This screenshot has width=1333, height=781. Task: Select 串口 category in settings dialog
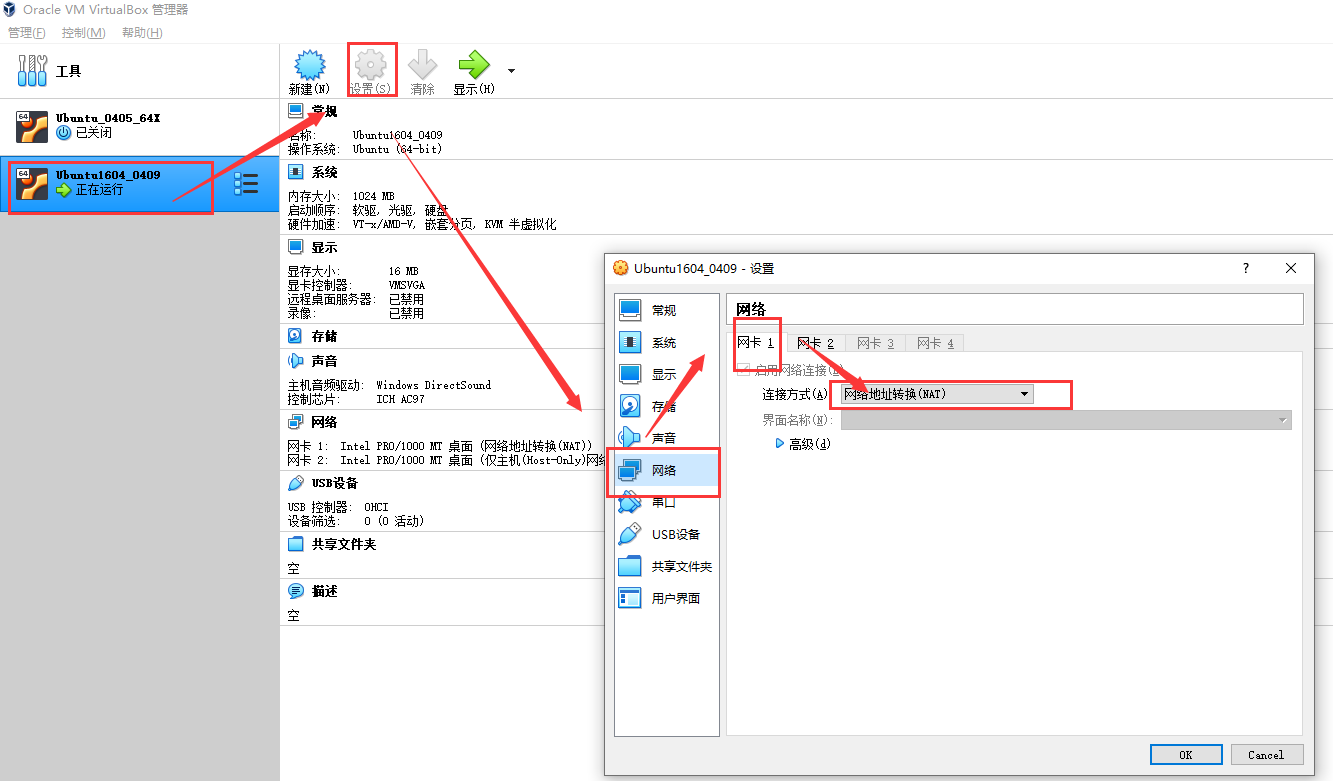[x=666, y=502]
